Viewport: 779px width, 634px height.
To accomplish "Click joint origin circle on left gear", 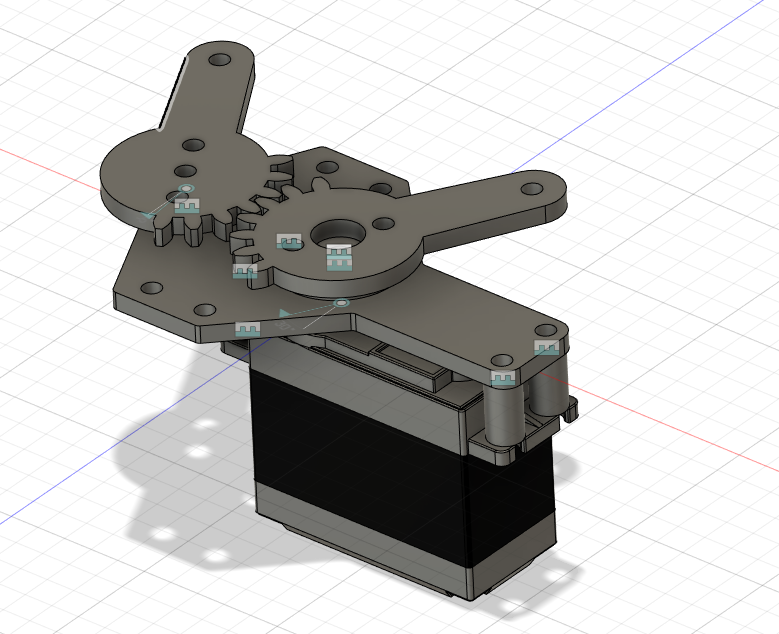I will point(186,188).
